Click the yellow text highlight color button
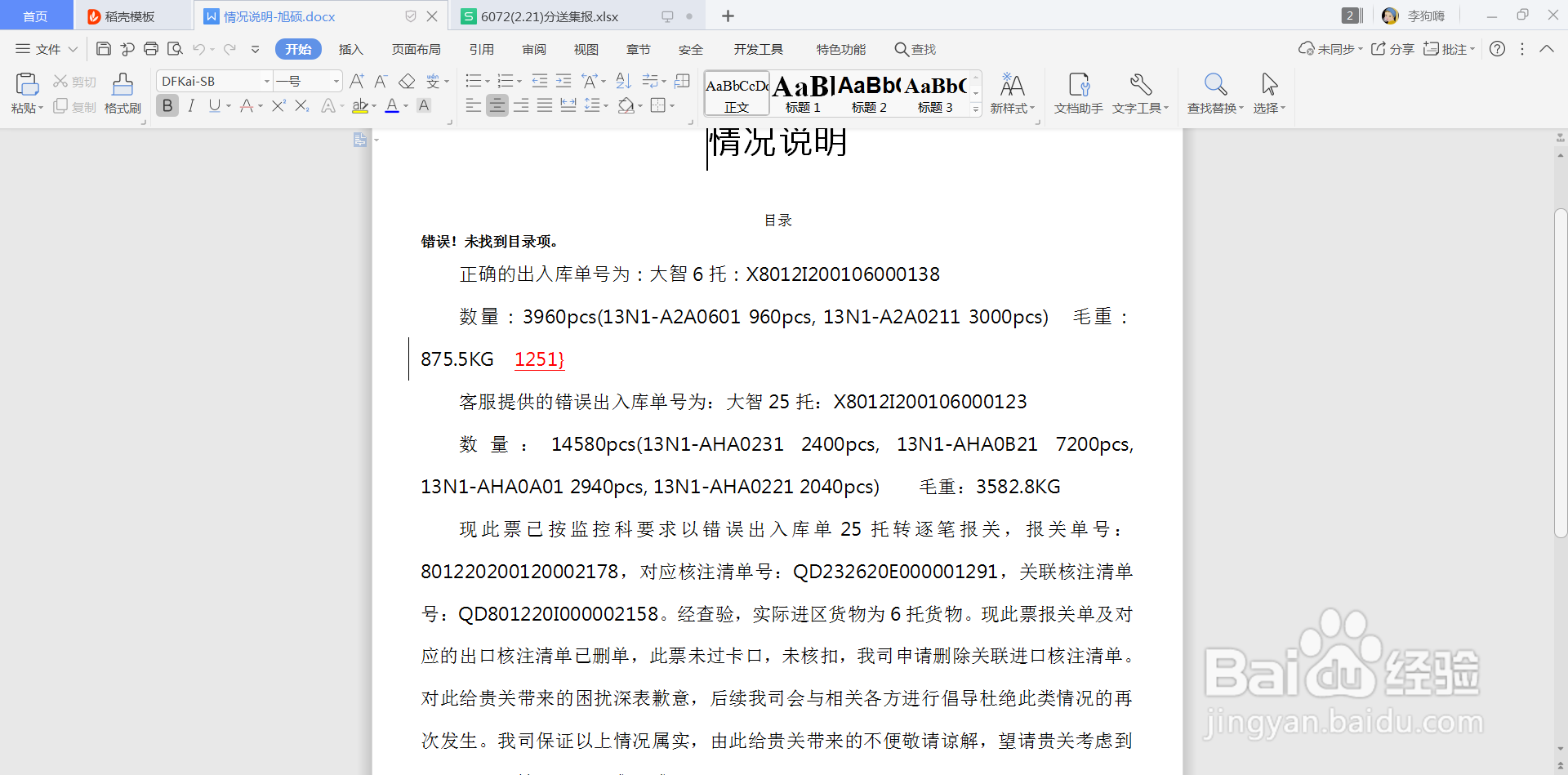Screen dimensions: 1568x775 pyautogui.click(x=360, y=105)
